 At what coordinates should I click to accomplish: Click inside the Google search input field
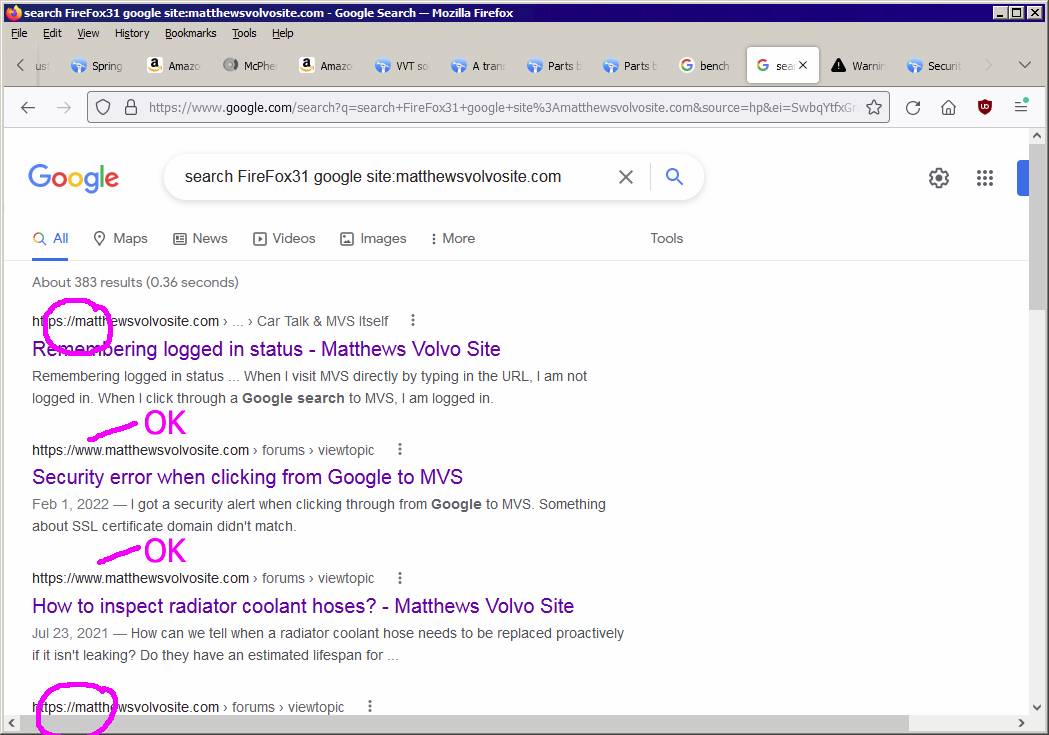400,176
